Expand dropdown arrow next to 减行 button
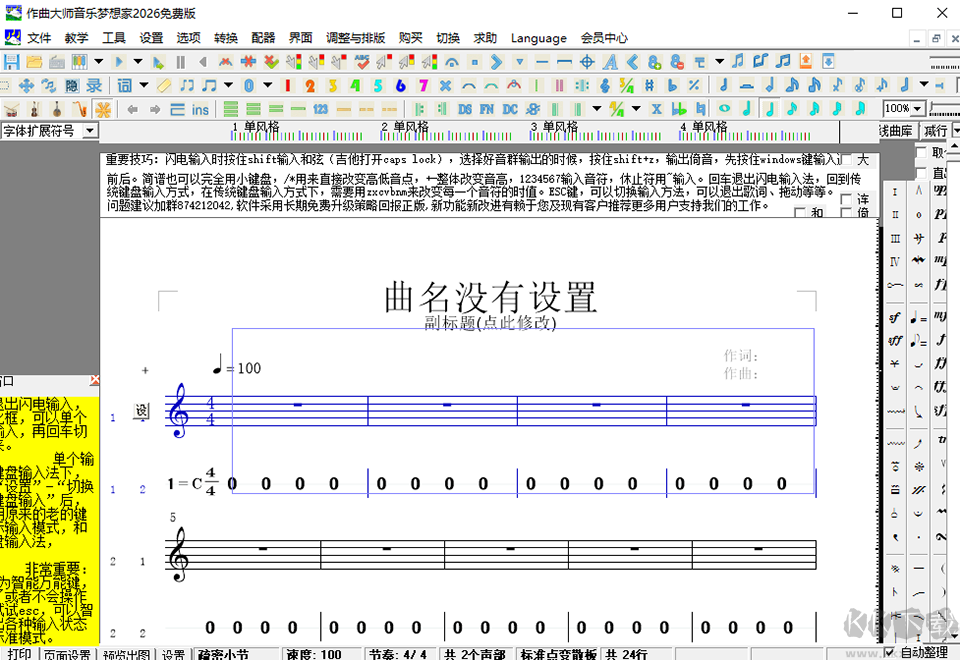Screen dimensions: 960x660 pos(956,130)
